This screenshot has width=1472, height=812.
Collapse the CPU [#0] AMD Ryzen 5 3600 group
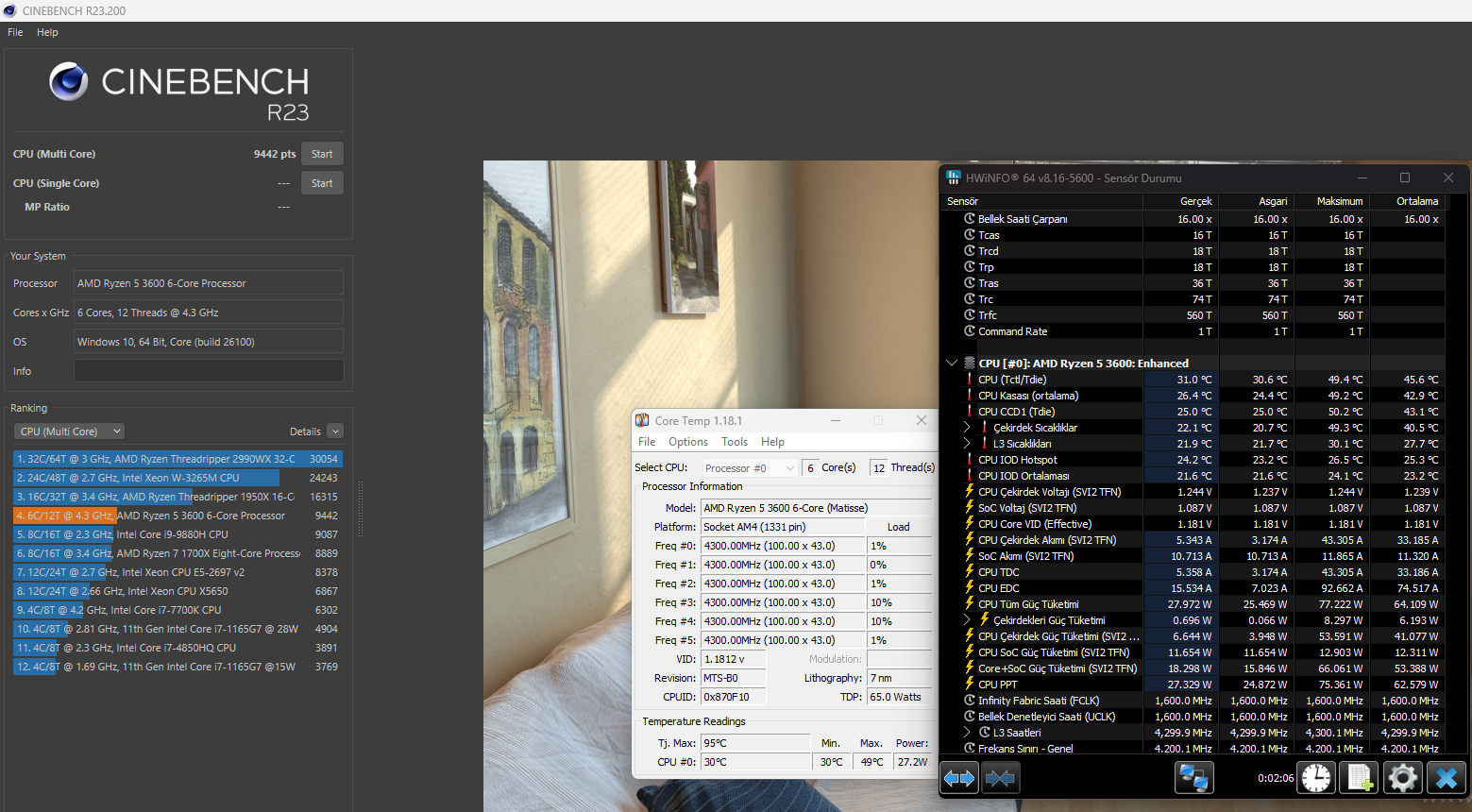point(952,364)
